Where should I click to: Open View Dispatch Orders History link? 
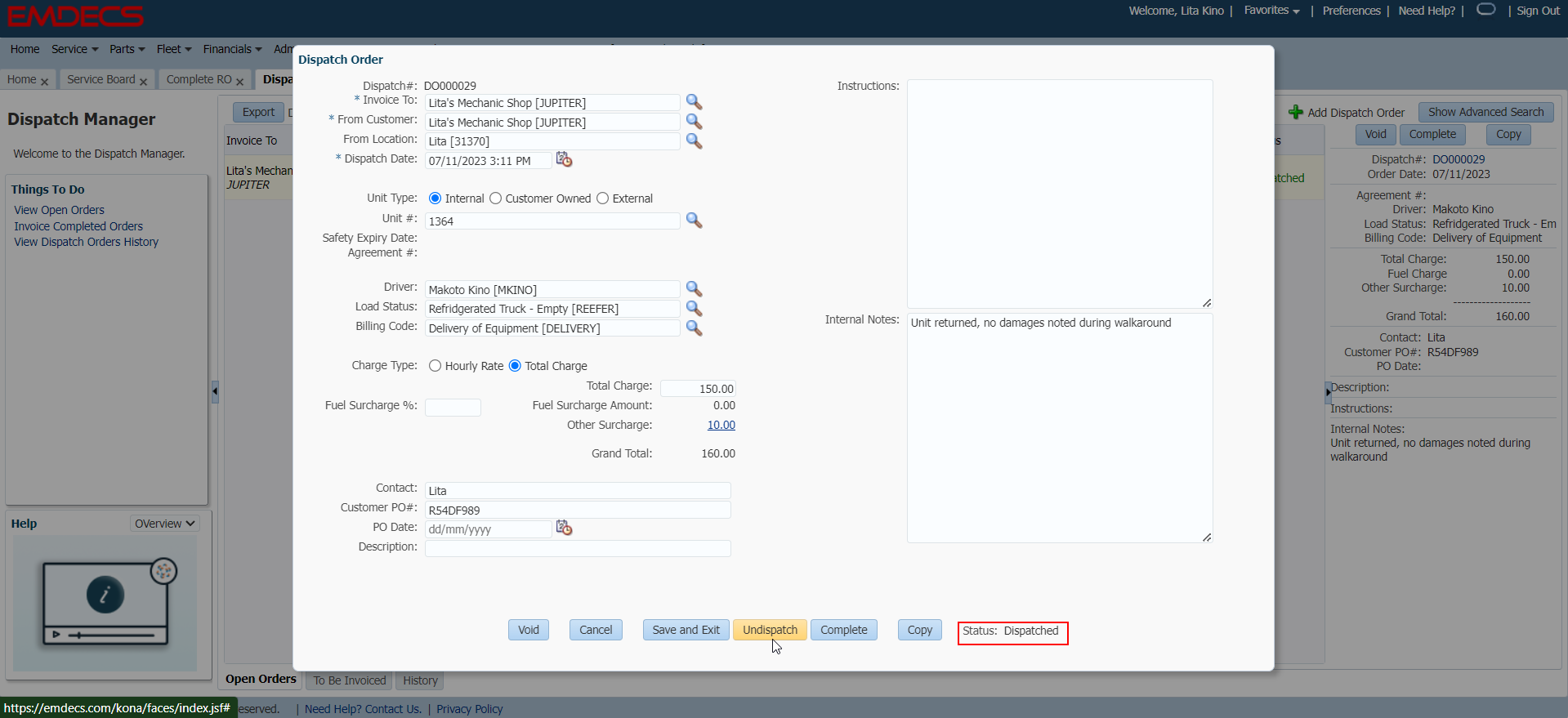86,242
